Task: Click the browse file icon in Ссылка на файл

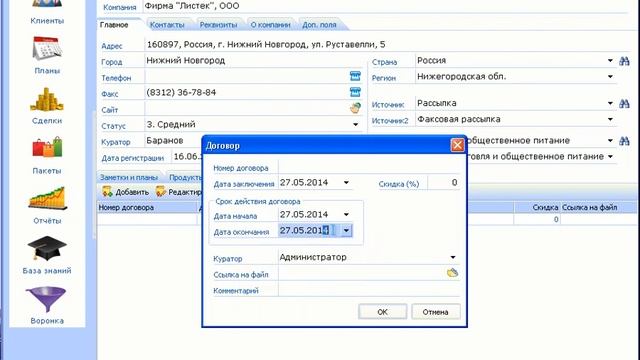Action: point(452,273)
